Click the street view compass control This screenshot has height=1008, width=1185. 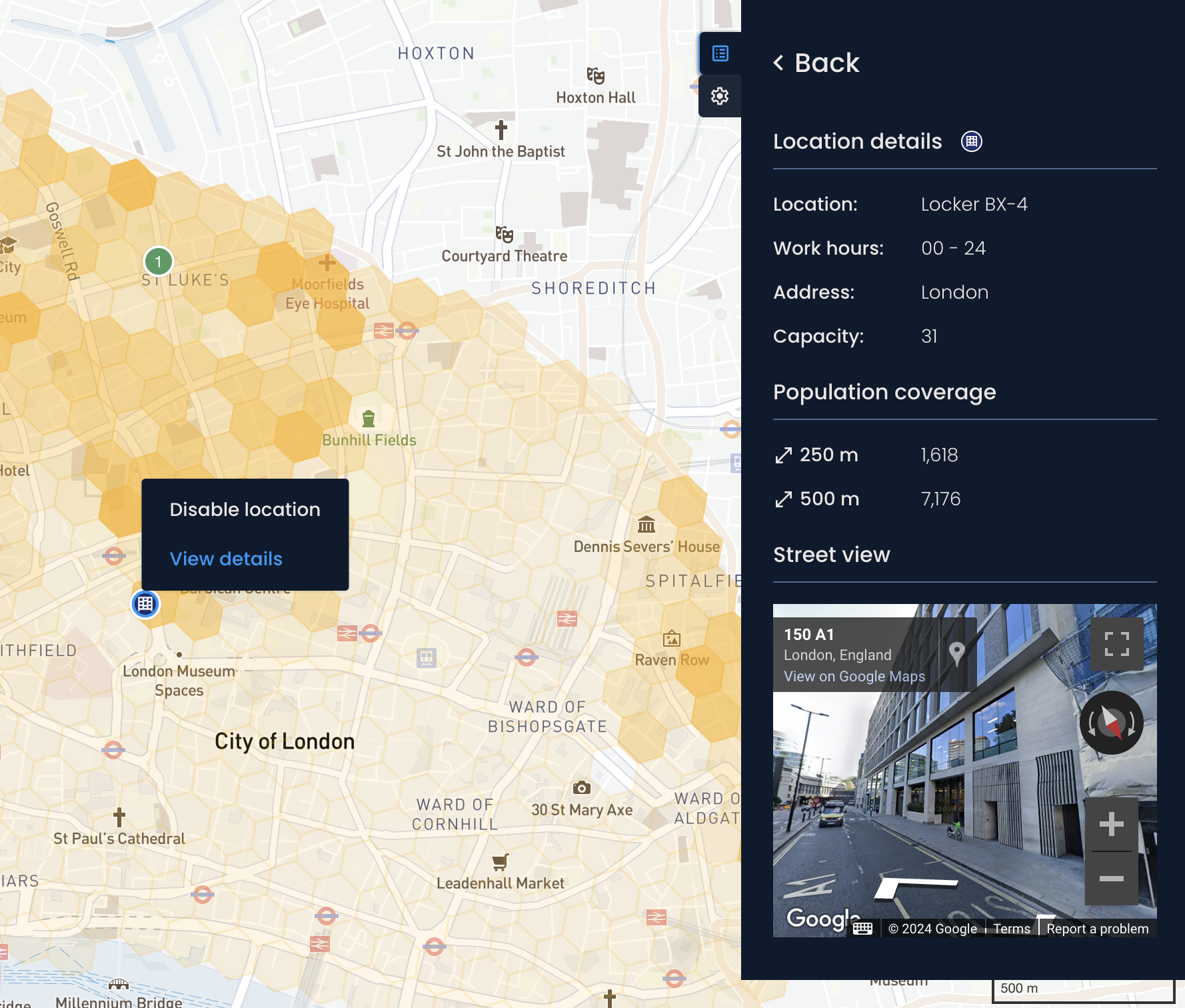pyautogui.click(x=1112, y=723)
